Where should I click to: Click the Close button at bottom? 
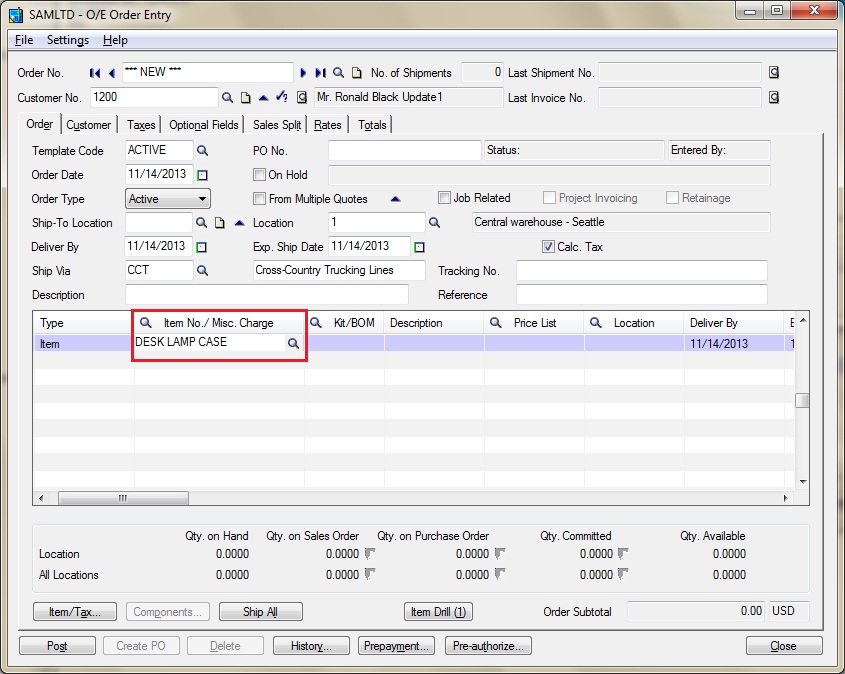pyautogui.click(x=784, y=645)
